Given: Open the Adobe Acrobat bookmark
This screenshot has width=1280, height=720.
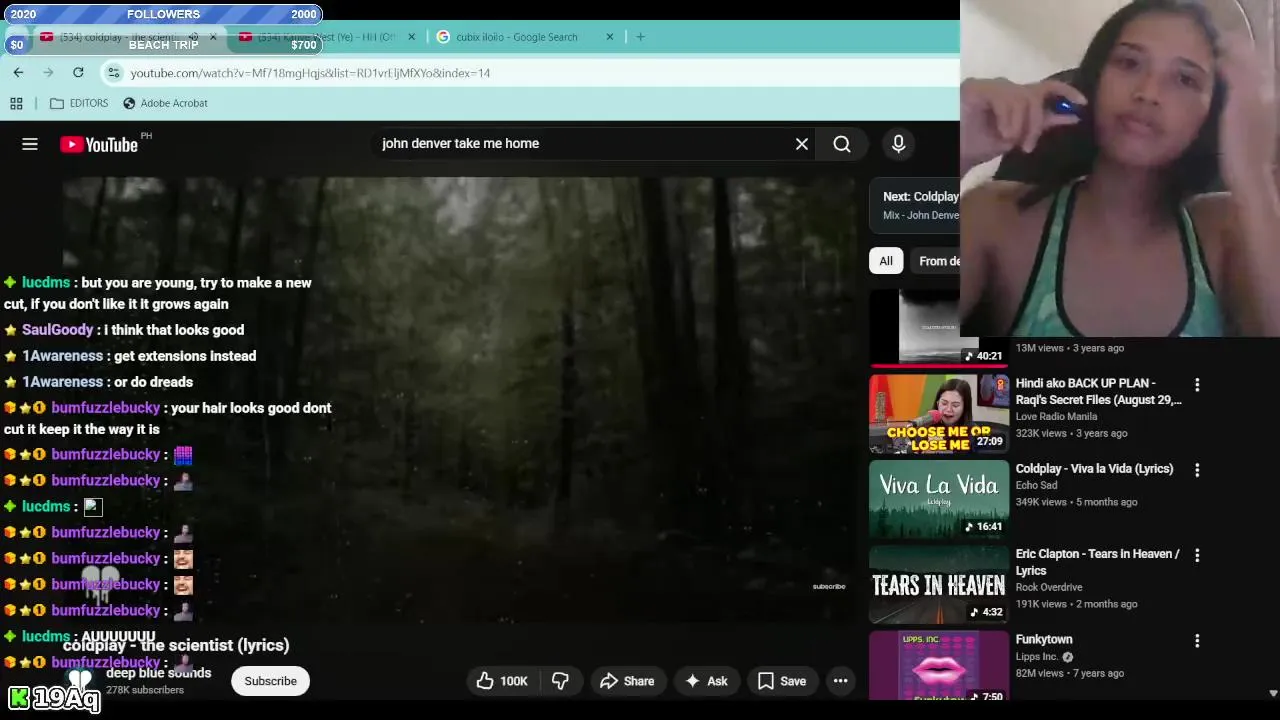Looking at the screenshot, I should point(165,103).
